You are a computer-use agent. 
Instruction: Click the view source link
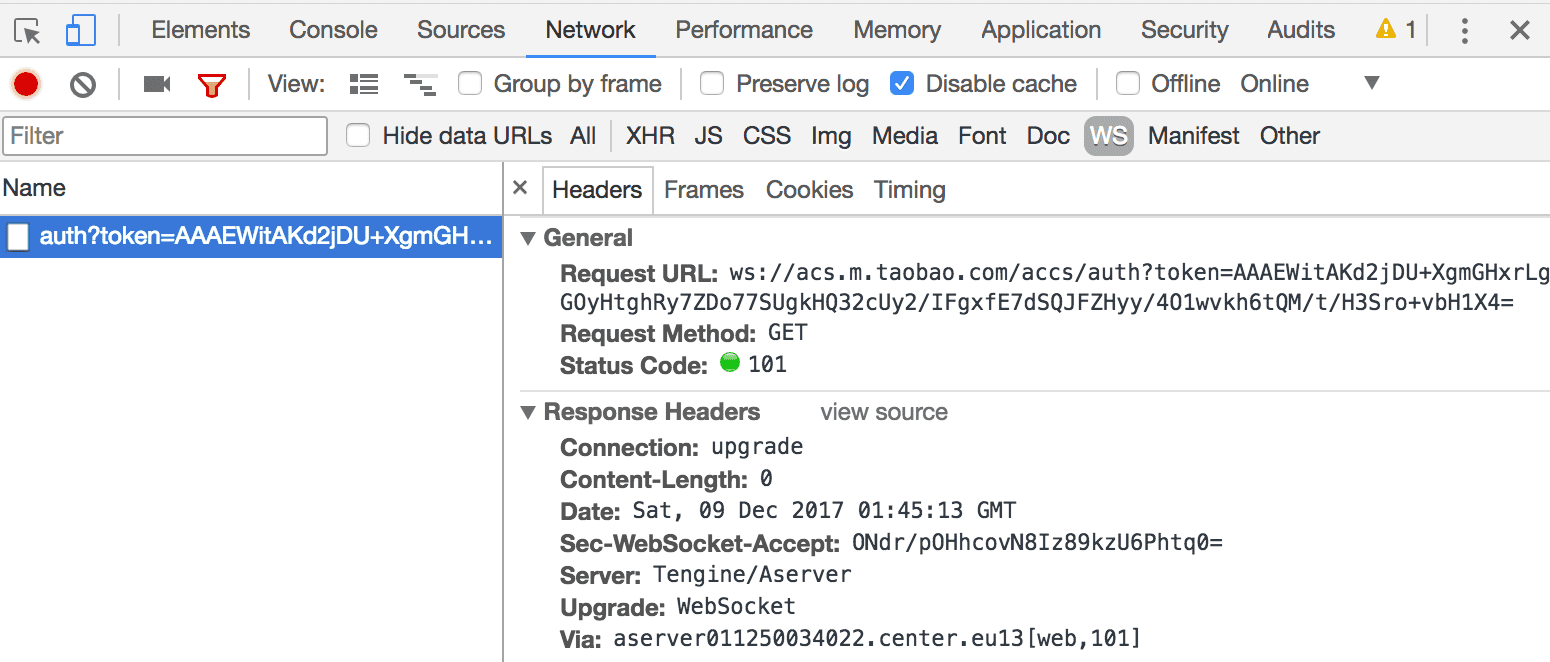883,412
